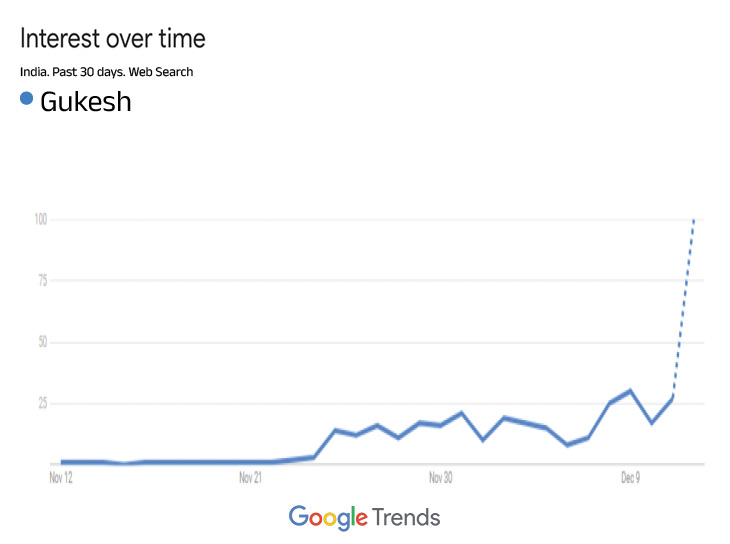Click the Nov 12 date label

[61, 478]
